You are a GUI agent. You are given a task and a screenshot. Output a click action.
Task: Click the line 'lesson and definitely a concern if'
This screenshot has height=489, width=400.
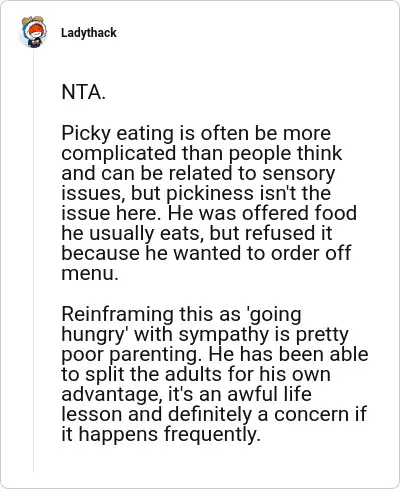(214, 414)
